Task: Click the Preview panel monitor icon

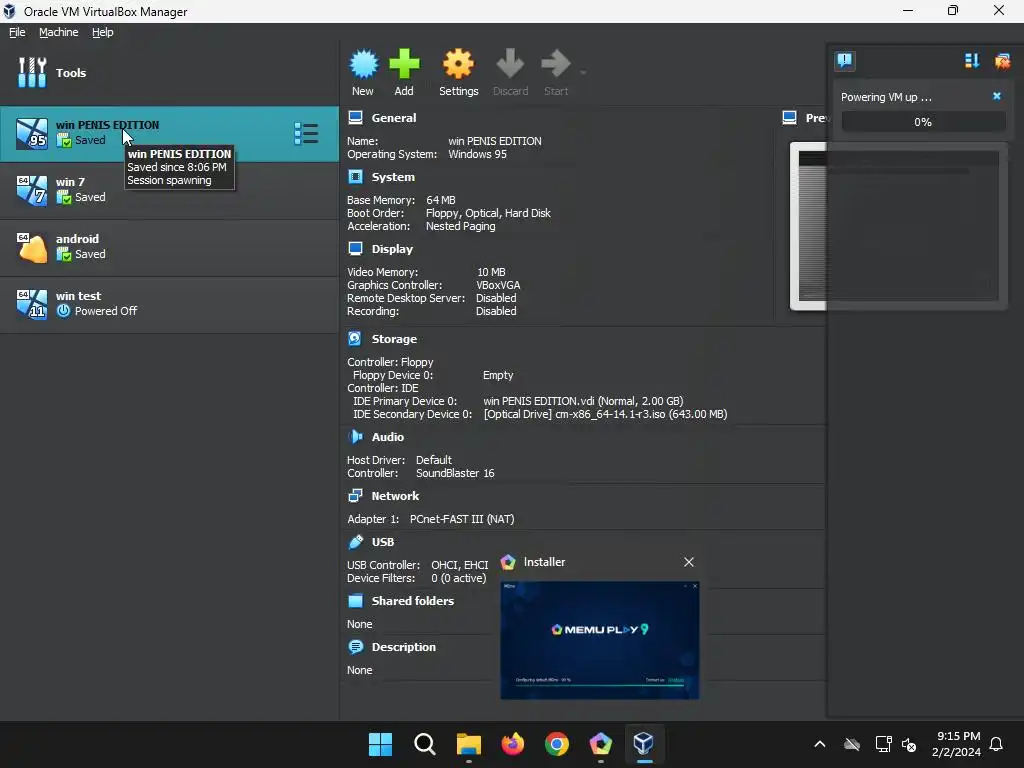Action: click(790, 118)
